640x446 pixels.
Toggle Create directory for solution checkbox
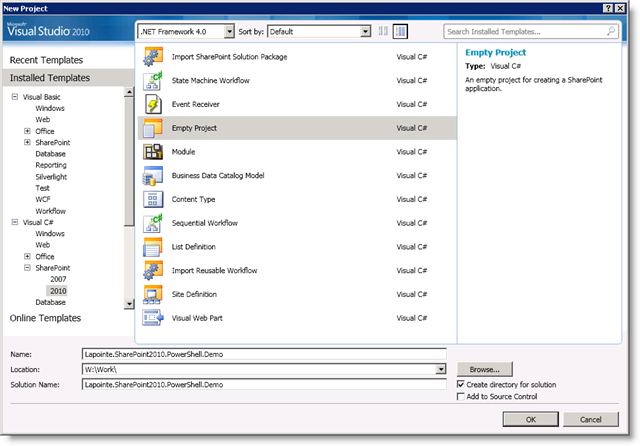[461, 384]
